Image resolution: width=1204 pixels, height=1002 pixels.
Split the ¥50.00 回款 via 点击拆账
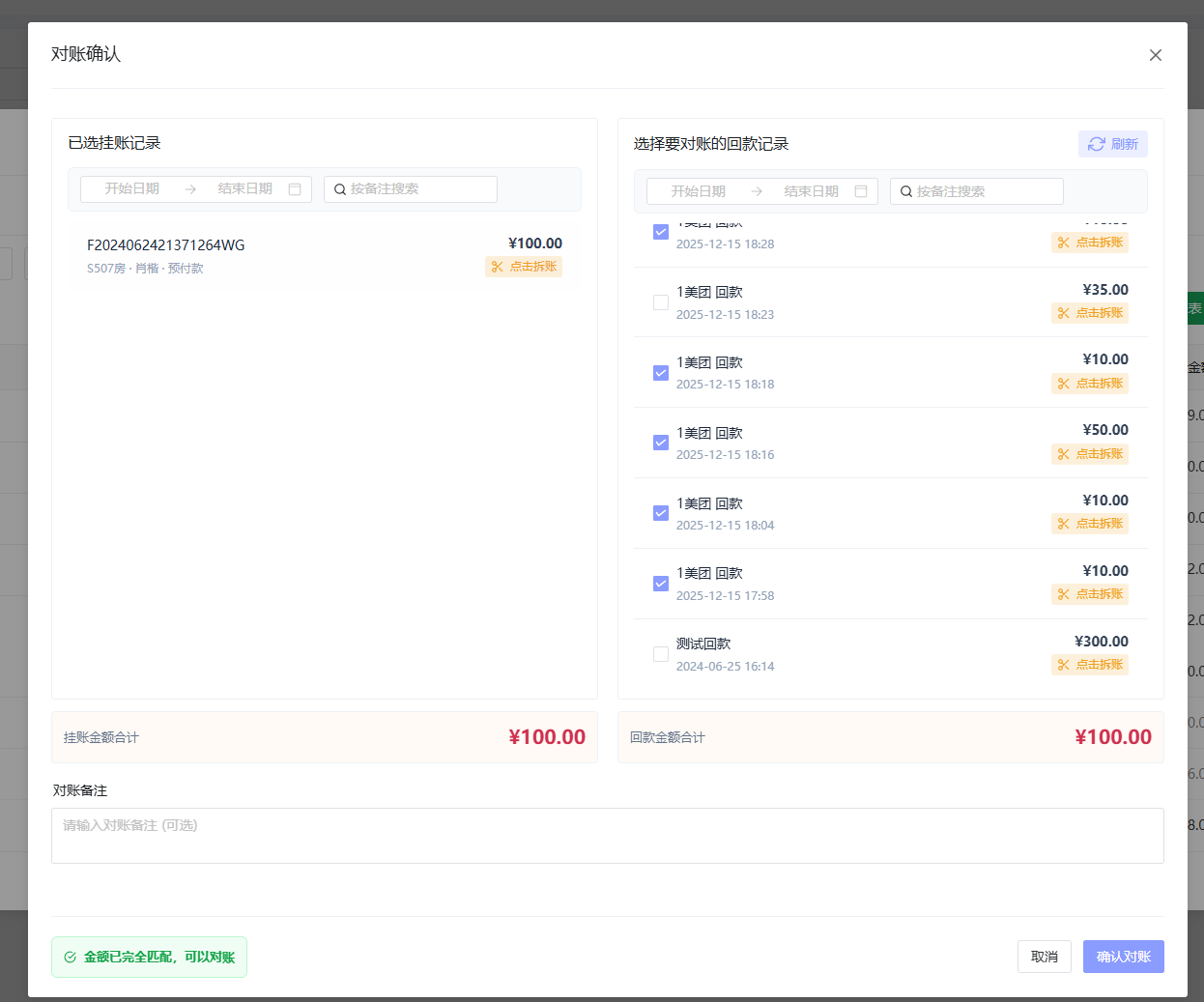point(1090,454)
